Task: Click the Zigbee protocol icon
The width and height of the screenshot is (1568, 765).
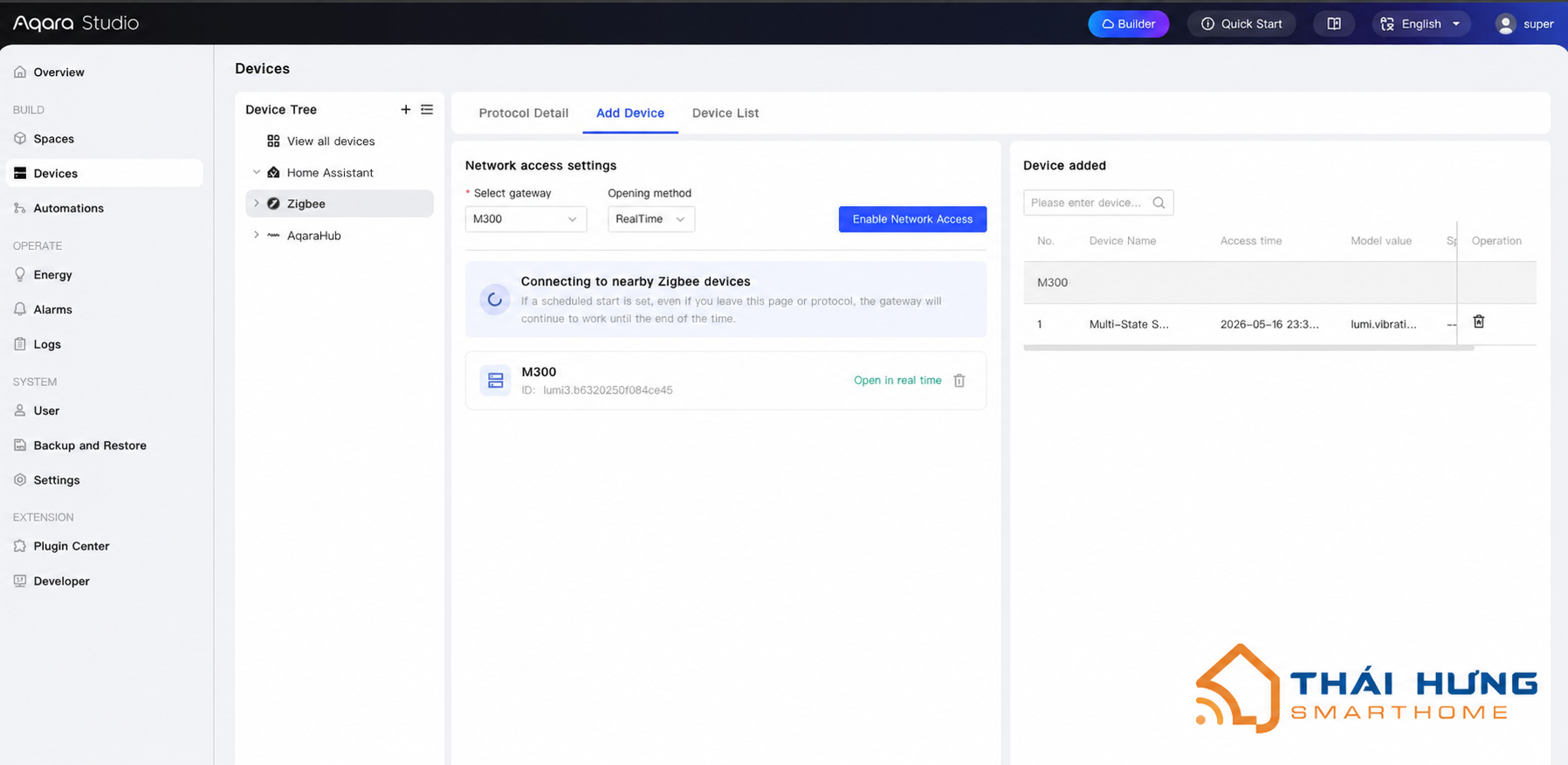Action: click(273, 203)
